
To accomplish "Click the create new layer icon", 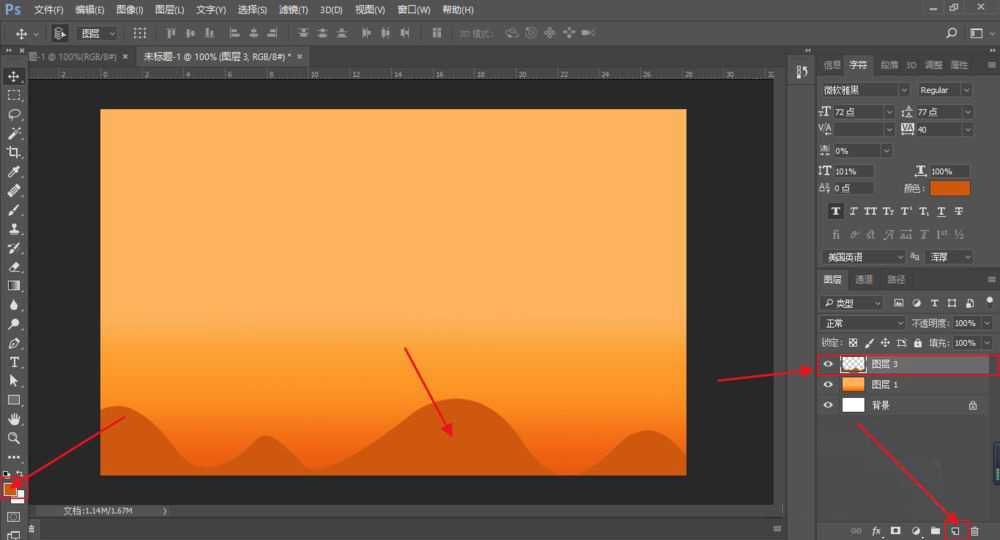I will click(954, 530).
